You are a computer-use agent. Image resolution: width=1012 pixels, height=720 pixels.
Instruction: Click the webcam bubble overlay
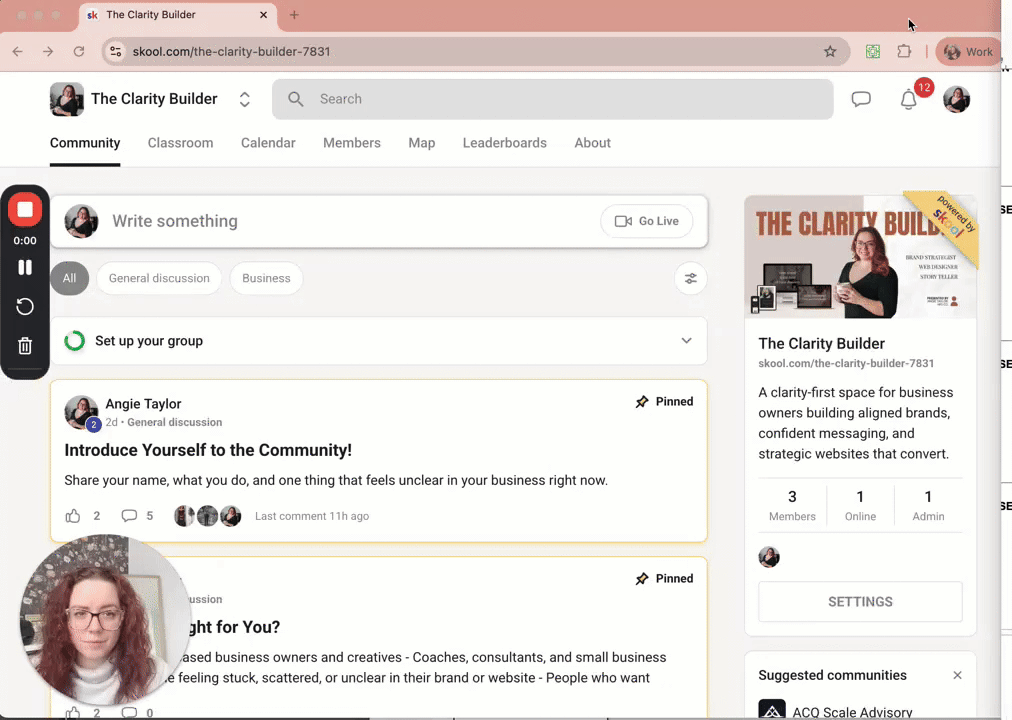(103, 621)
